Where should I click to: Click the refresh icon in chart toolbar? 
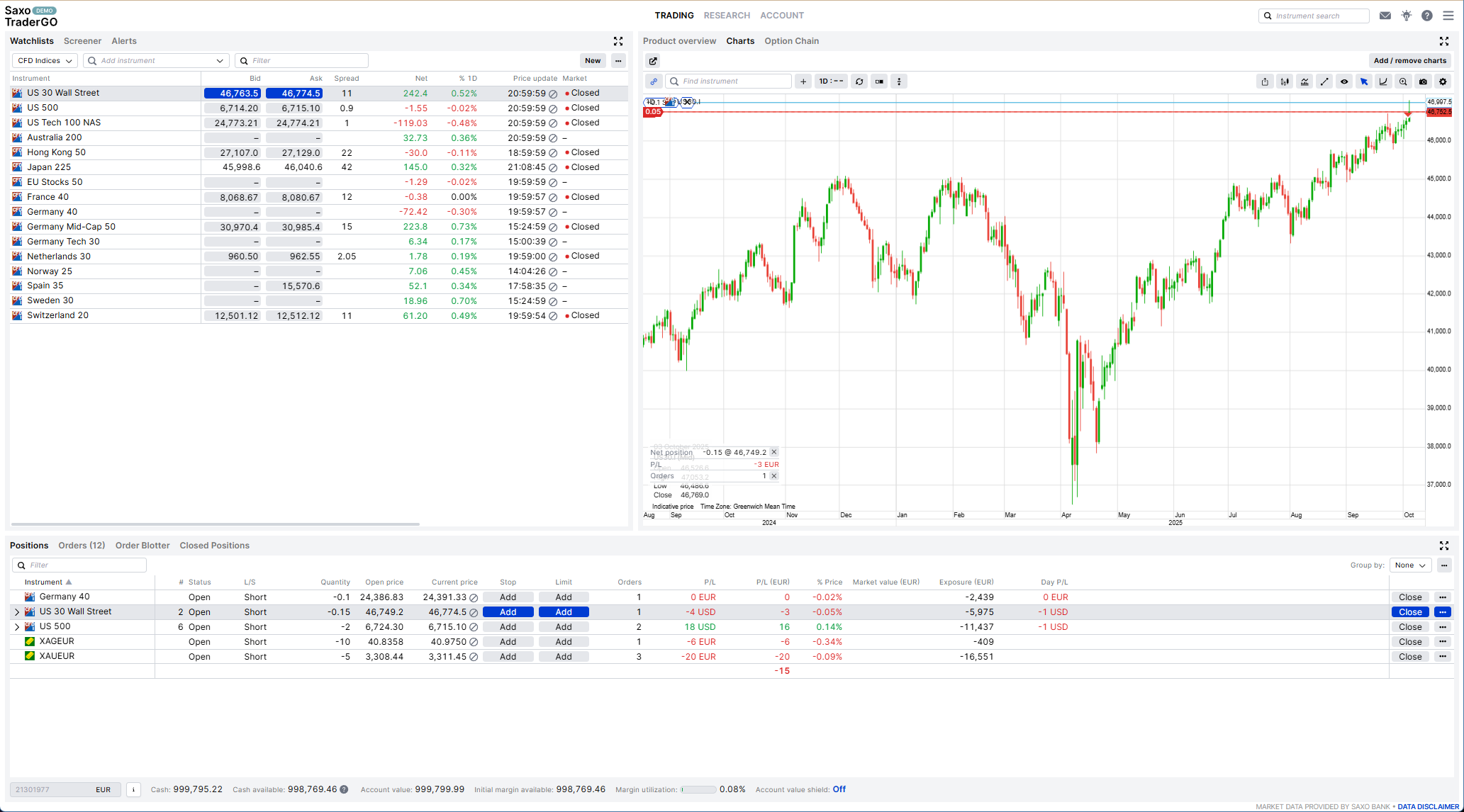859,81
